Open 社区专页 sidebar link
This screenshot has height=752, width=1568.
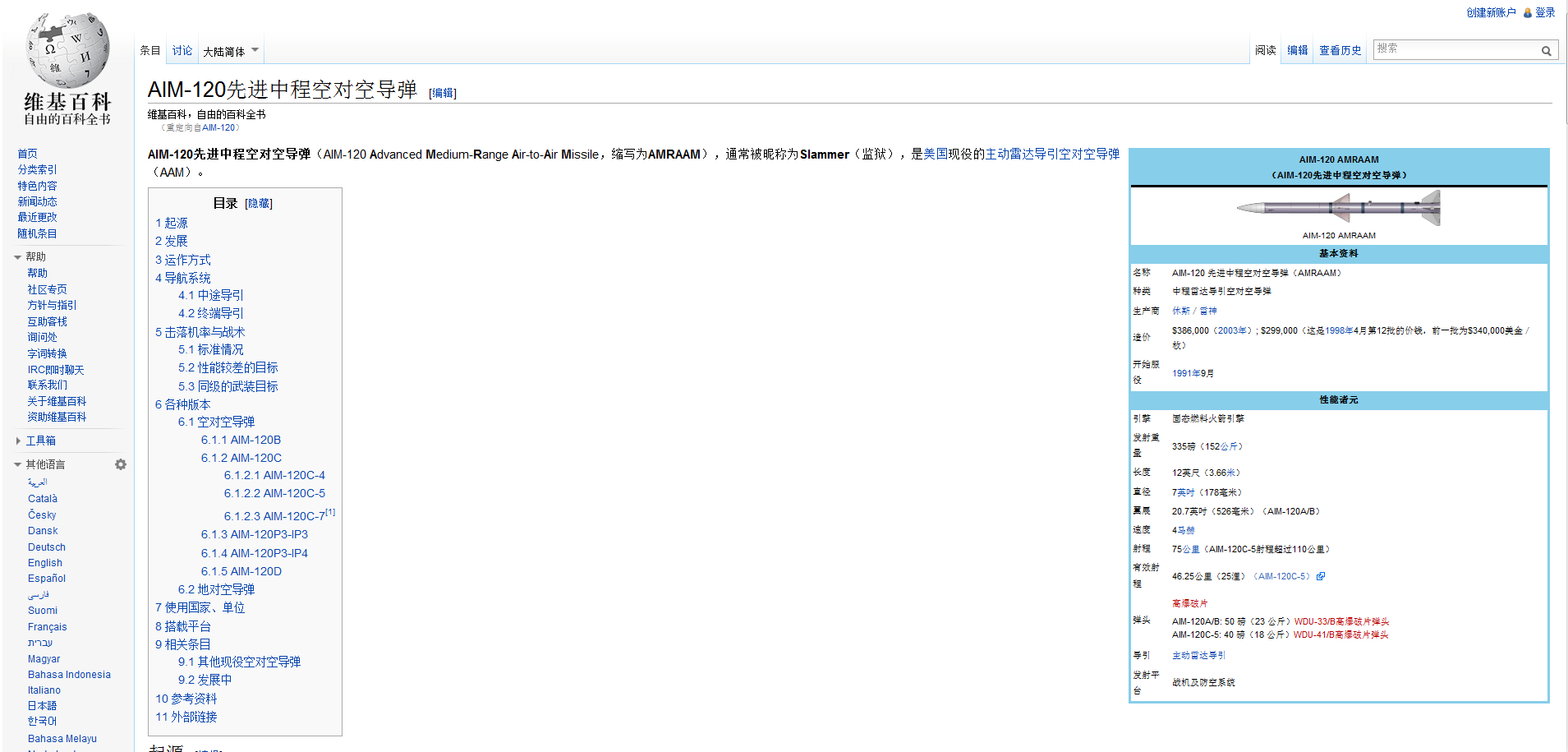click(x=47, y=289)
